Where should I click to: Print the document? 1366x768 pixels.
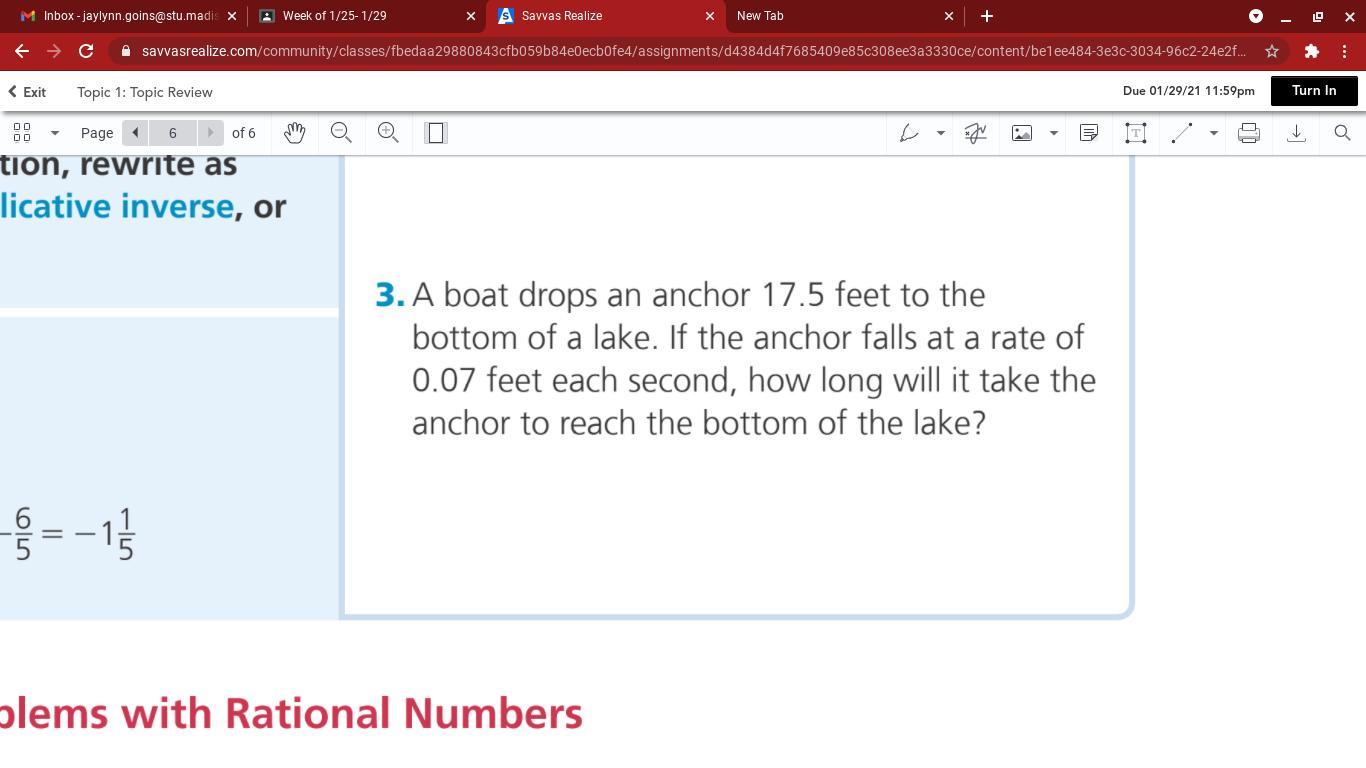(1249, 133)
